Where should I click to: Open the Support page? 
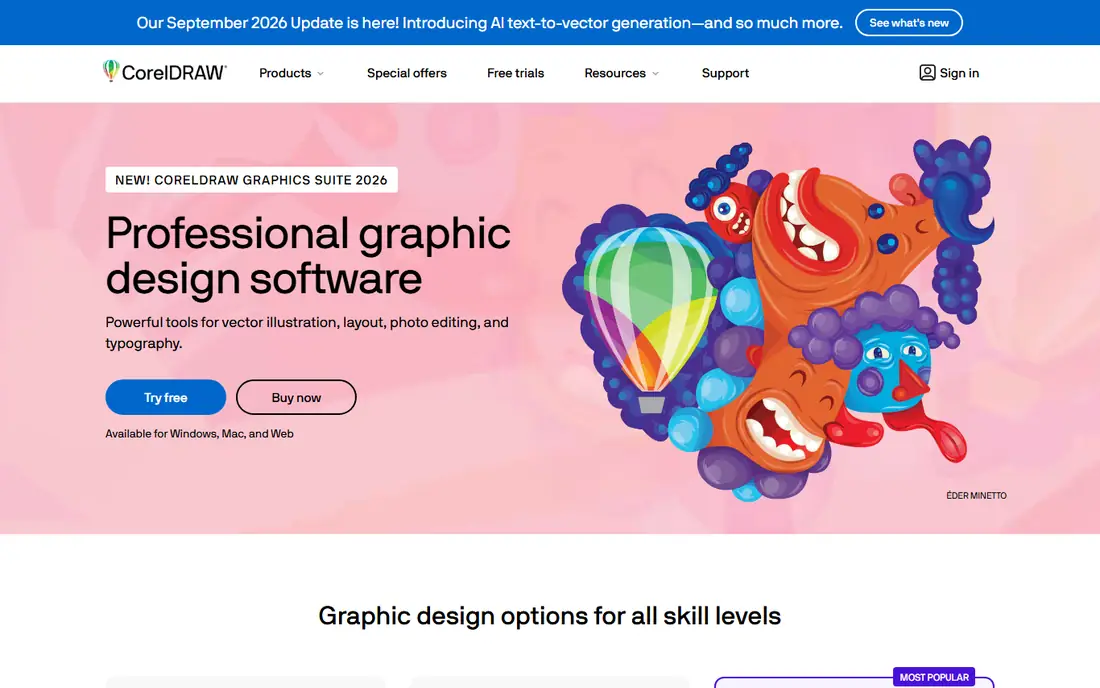725,73
